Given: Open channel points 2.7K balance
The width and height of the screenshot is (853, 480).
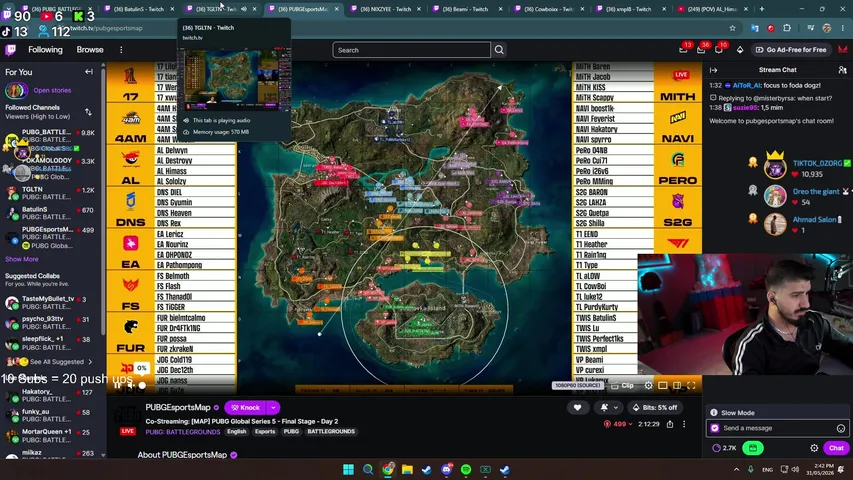Looking at the screenshot, I should pos(724,448).
